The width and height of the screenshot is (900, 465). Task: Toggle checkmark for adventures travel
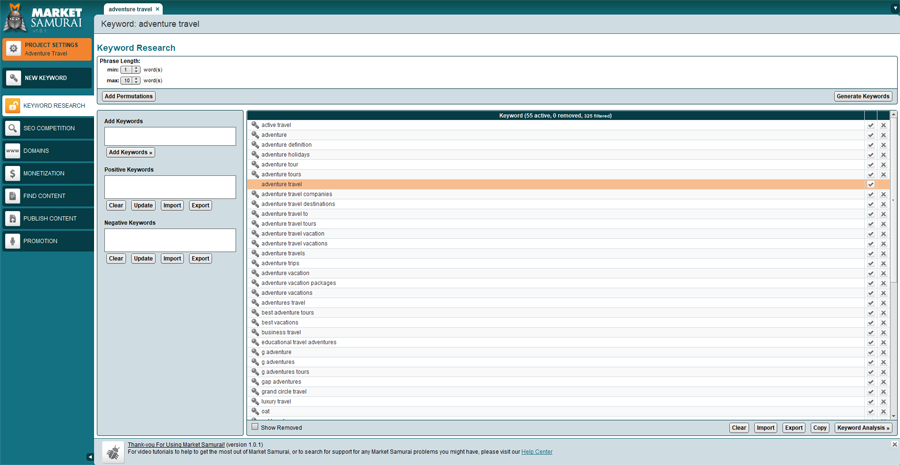(x=871, y=303)
